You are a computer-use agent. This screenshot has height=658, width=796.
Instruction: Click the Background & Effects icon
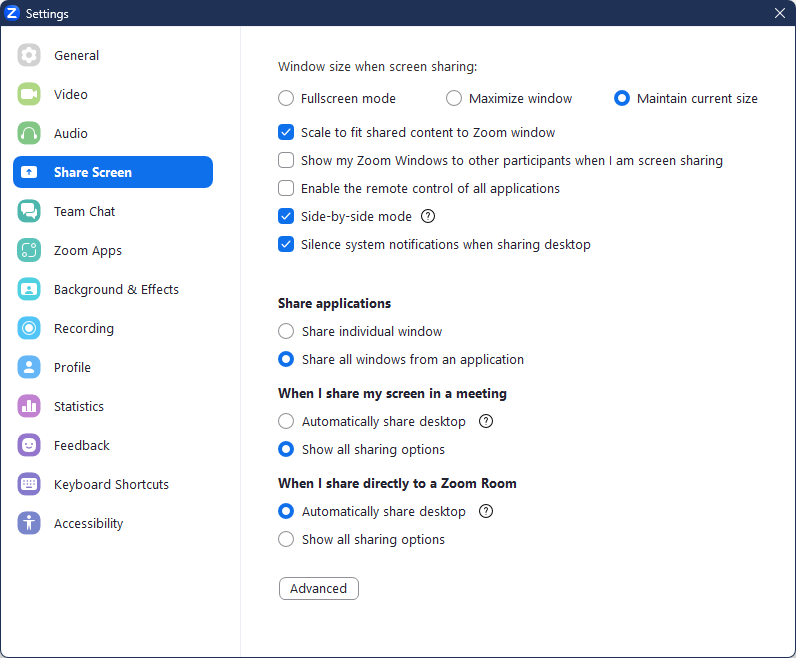coord(29,289)
